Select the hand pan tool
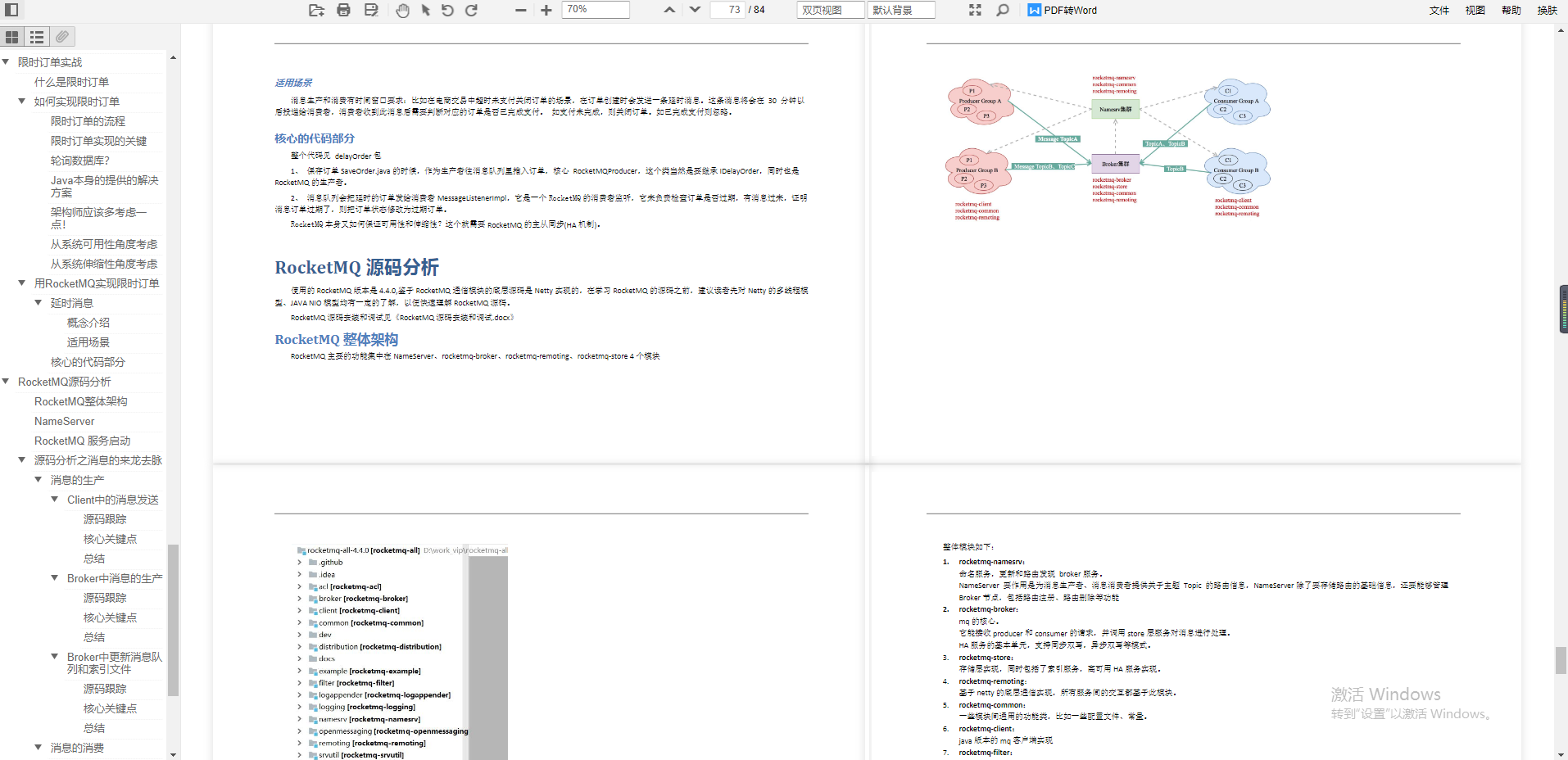Viewport: 1568px width, 760px height. tap(402, 10)
